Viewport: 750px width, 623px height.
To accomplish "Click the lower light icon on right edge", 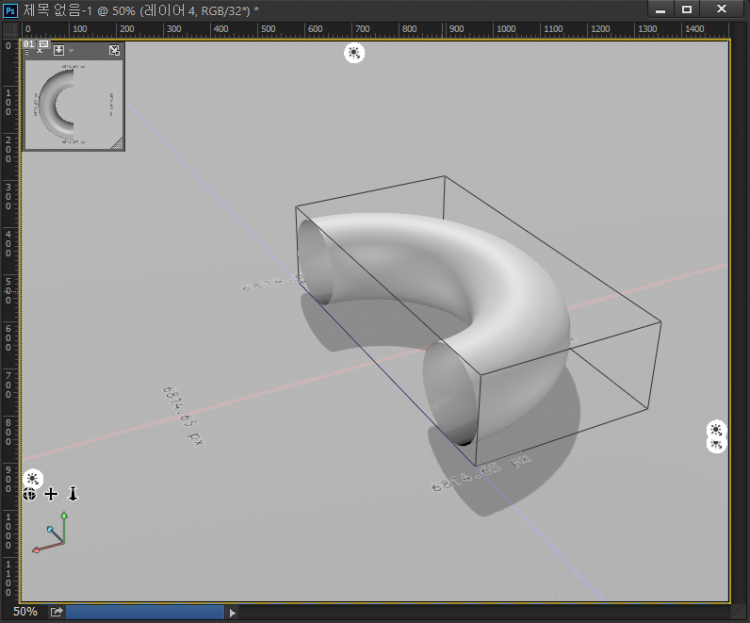I will pyautogui.click(x=716, y=444).
